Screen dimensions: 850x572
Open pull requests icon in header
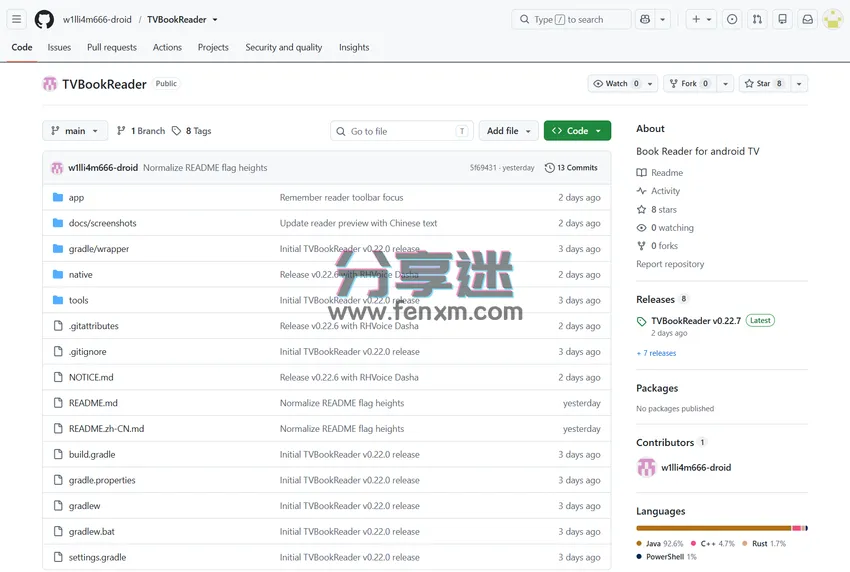click(757, 20)
